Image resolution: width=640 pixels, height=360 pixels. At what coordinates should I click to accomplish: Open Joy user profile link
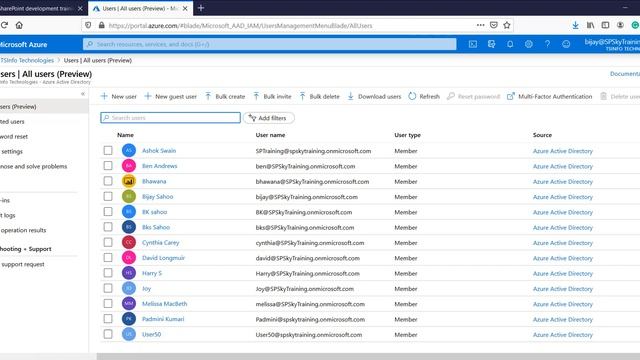[147, 289]
